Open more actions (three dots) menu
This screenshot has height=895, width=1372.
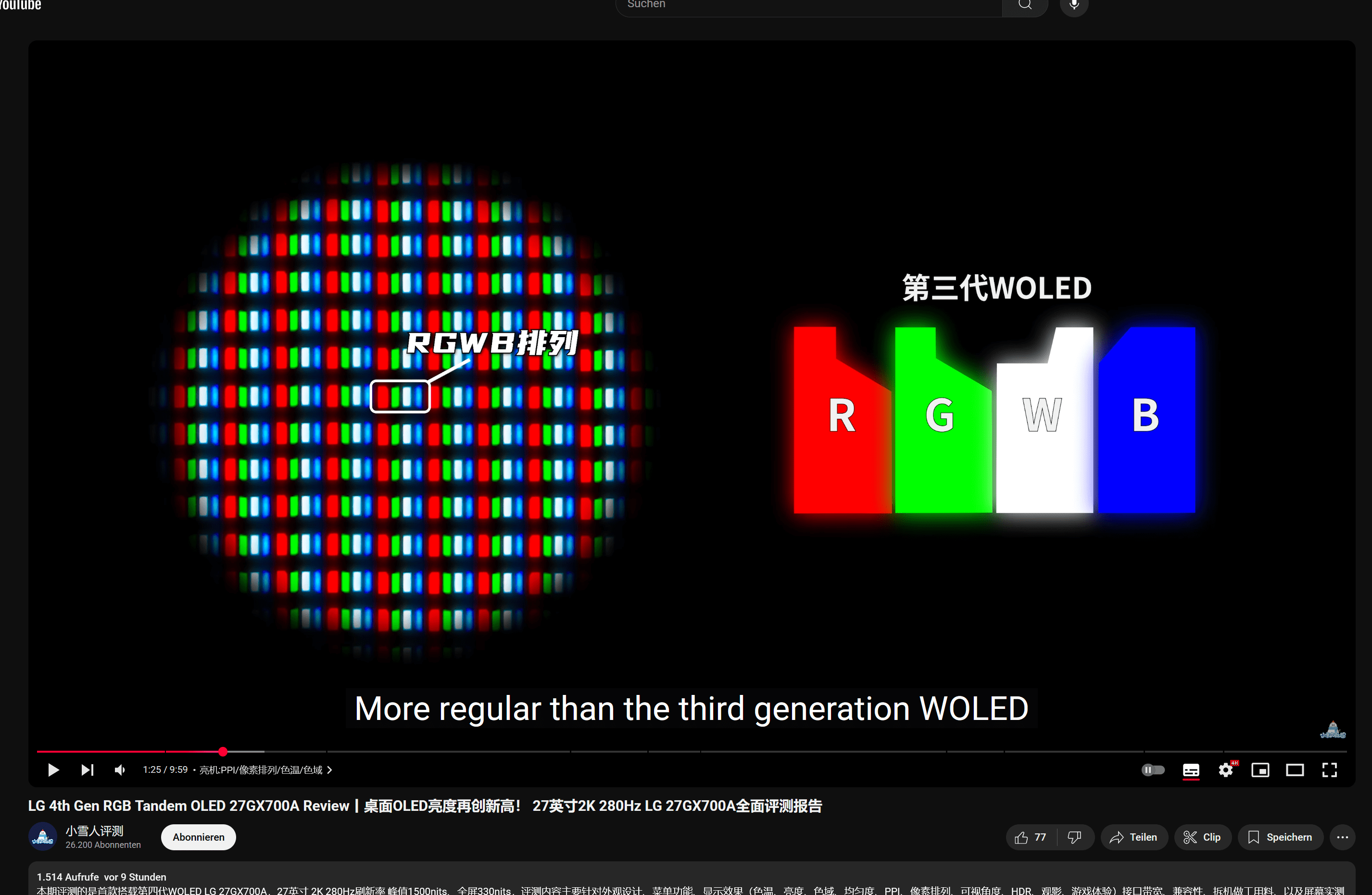point(1342,837)
